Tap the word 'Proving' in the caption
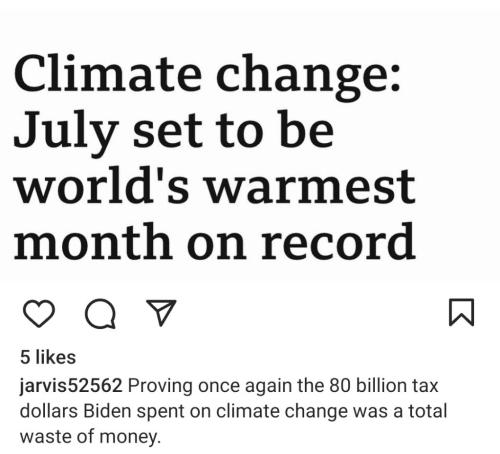Image resolution: width=500 pixels, height=454 pixels. (160, 386)
